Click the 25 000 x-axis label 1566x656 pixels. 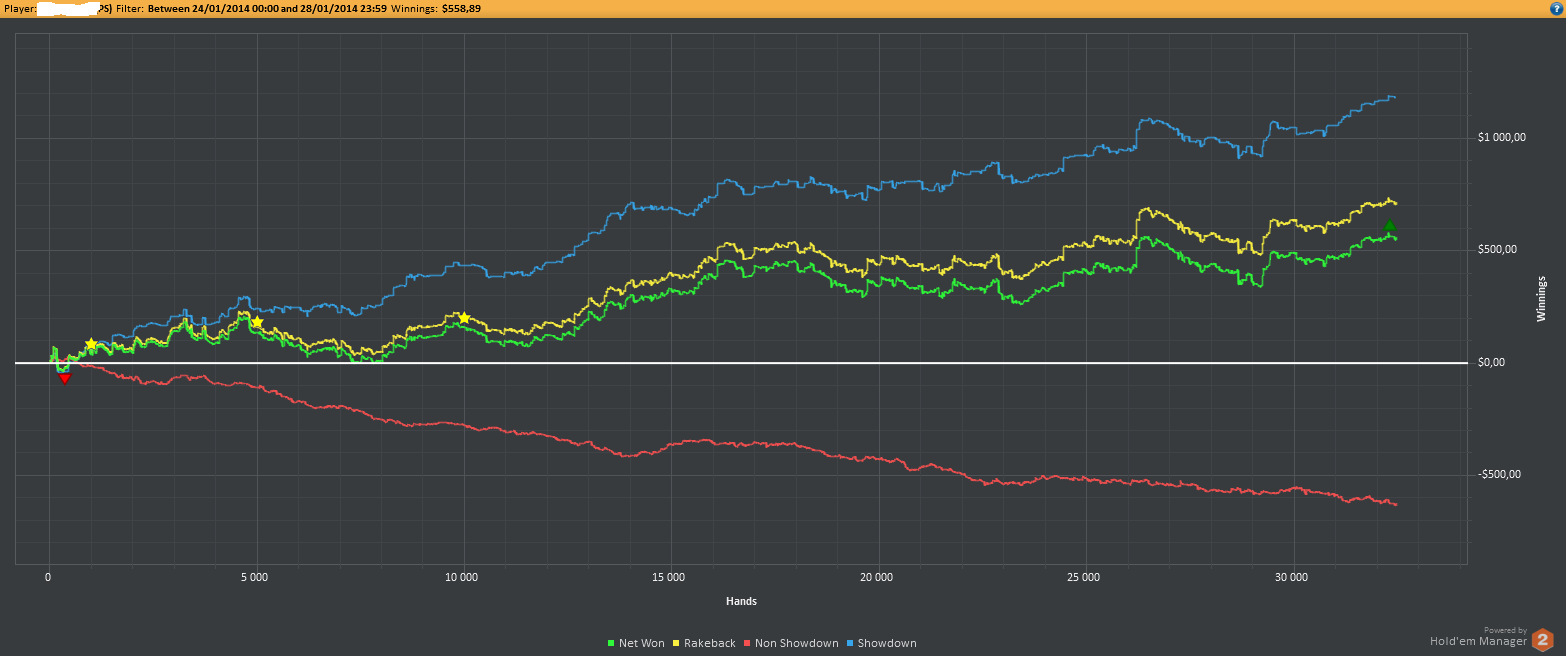pyautogui.click(x=1083, y=578)
